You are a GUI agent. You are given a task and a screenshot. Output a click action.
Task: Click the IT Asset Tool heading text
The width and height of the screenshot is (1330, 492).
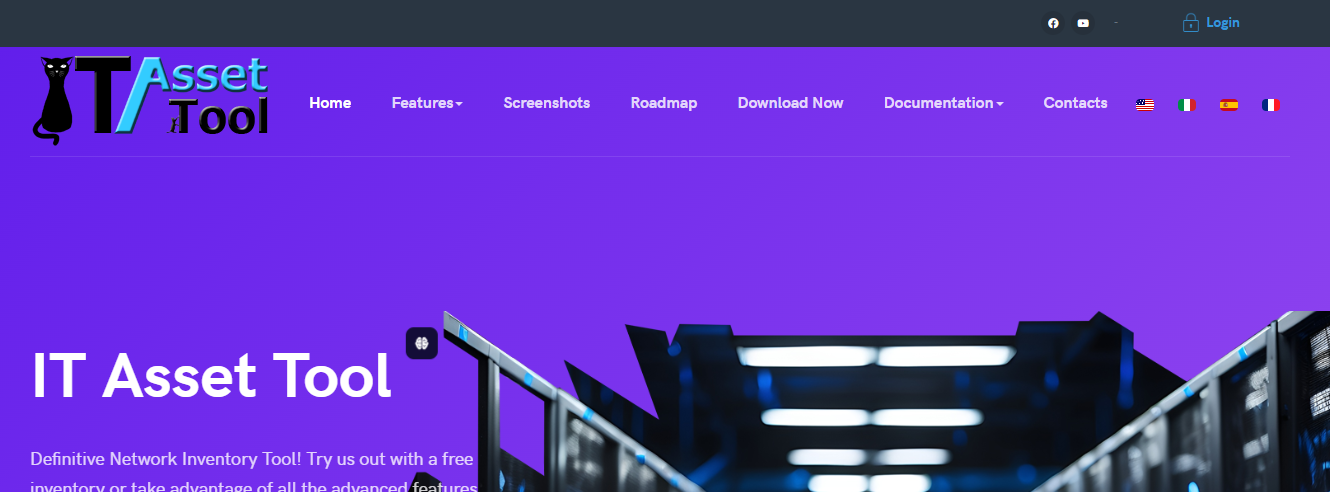(x=211, y=376)
